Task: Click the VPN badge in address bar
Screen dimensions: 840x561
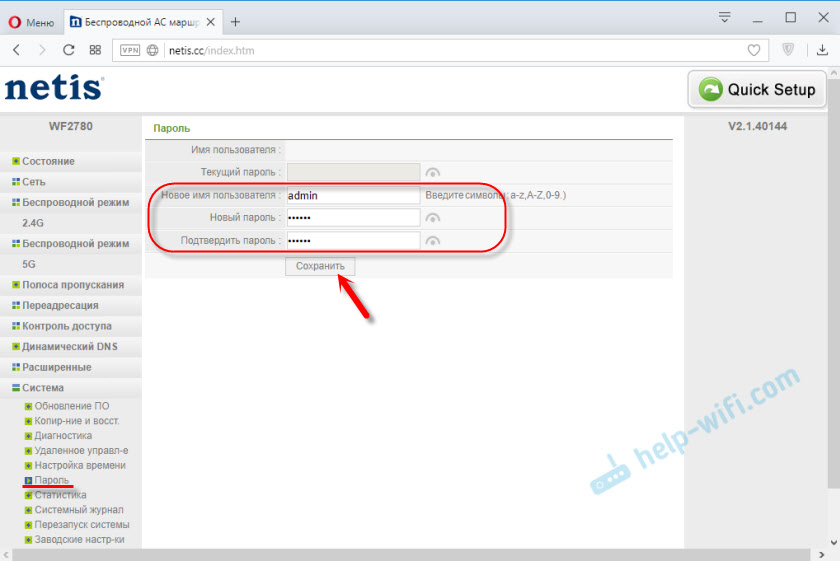Action: 130,49
